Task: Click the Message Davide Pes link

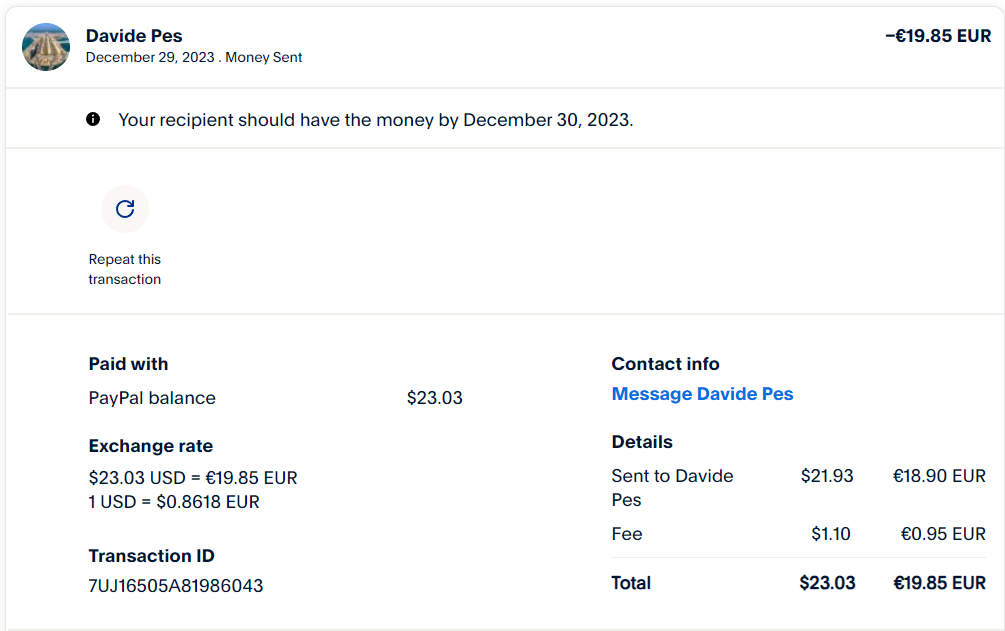Action: (x=702, y=394)
